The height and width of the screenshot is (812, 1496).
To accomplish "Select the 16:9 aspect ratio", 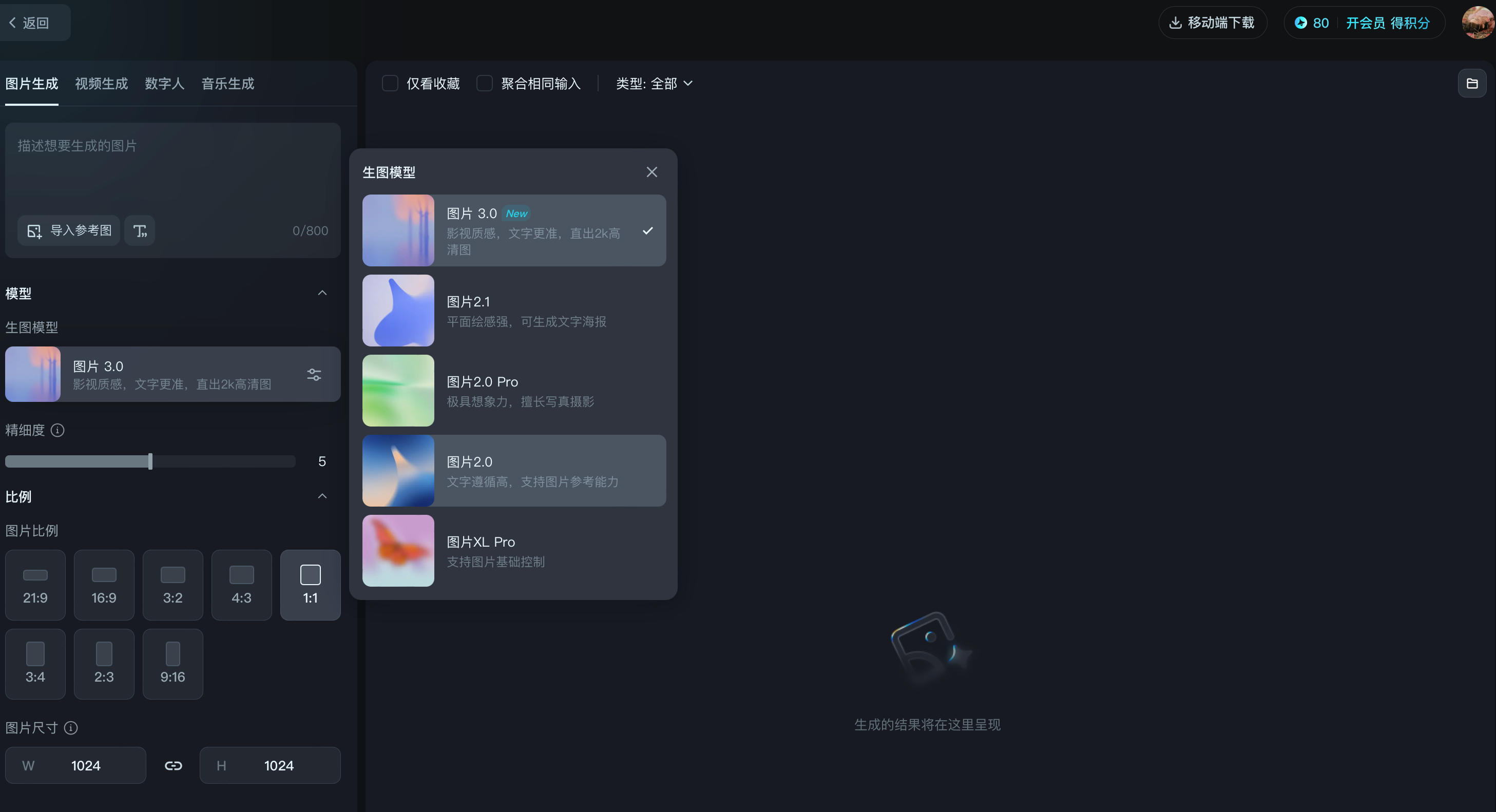I will [104, 585].
